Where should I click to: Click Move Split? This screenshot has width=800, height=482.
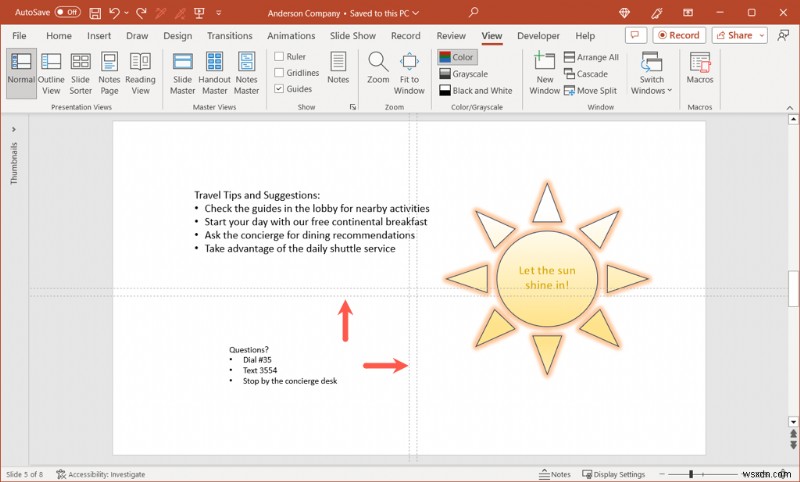coord(590,91)
